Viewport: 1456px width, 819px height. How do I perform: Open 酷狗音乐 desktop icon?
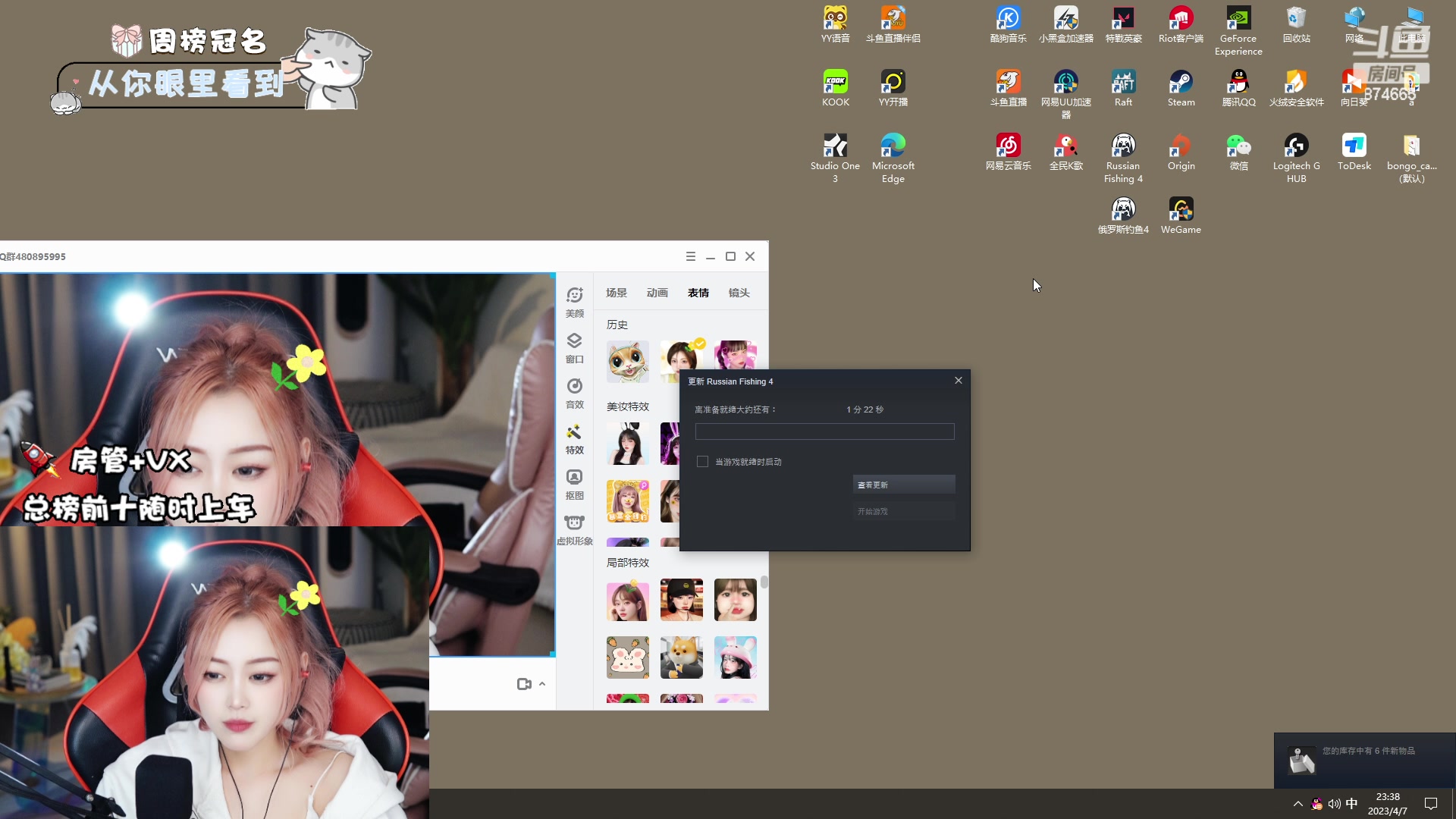tap(1008, 24)
